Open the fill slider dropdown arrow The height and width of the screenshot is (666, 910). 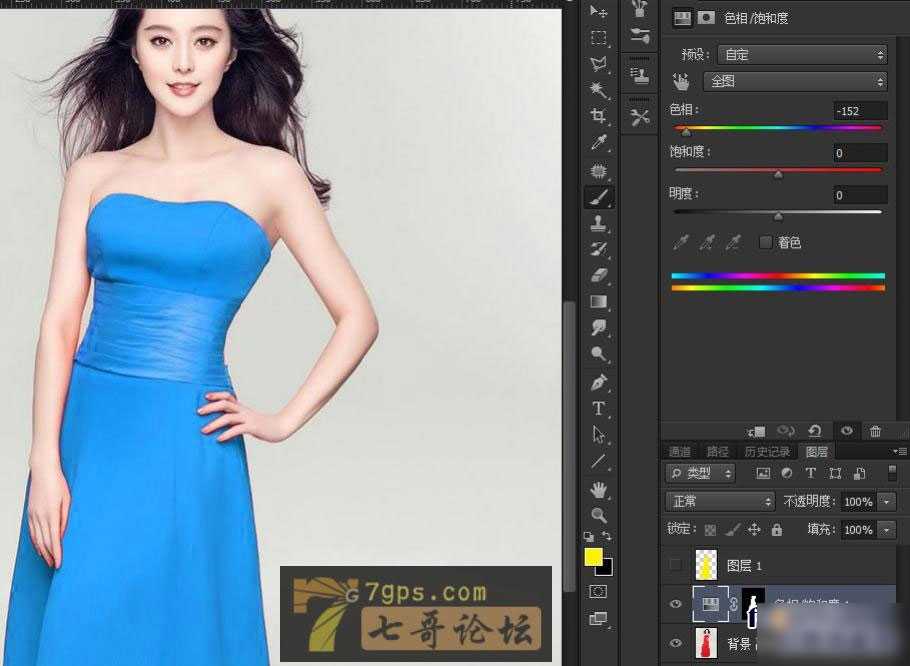point(886,529)
